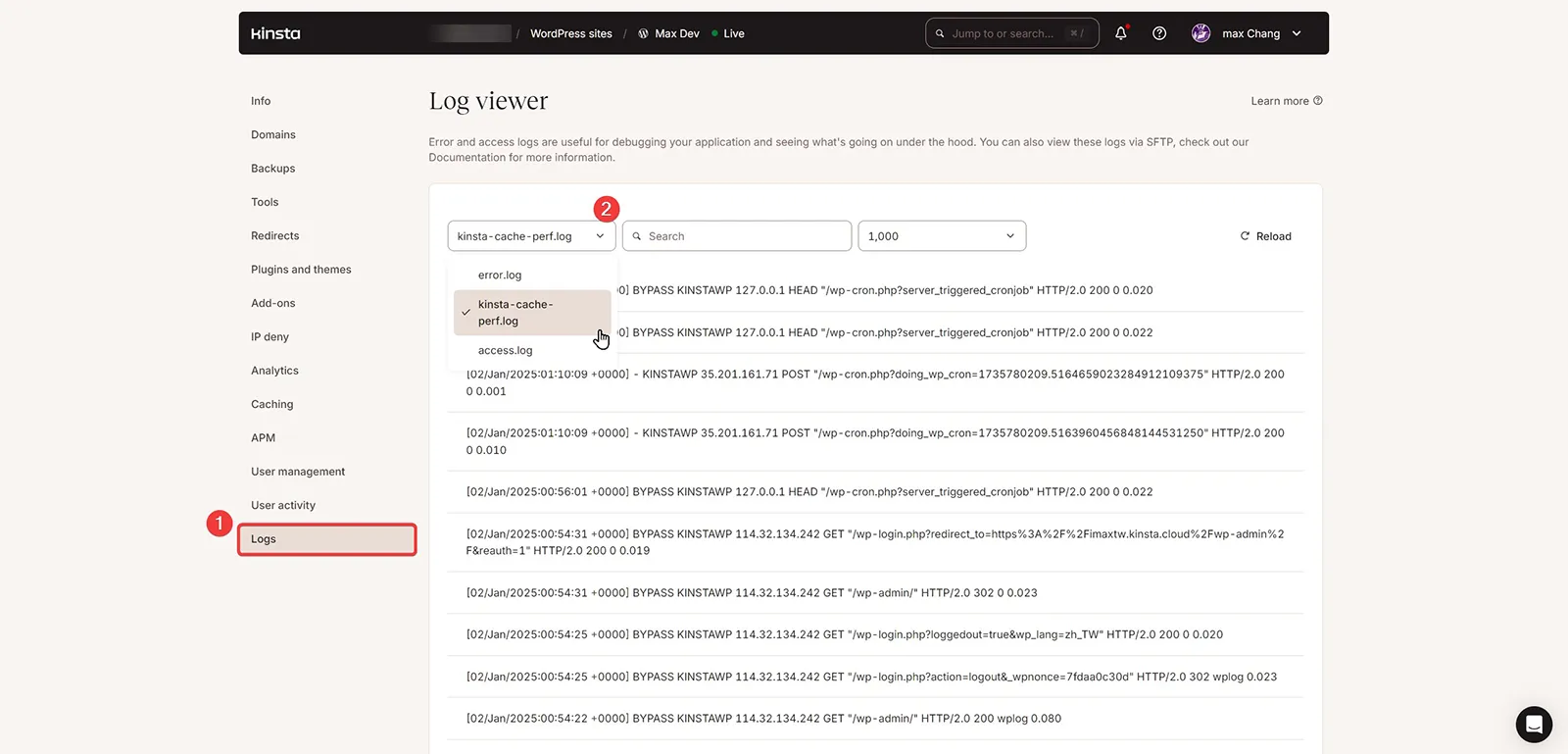The image size is (1568, 754).
Task: Open Plugins and themes in sidebar
Action: tap(301, 270)
